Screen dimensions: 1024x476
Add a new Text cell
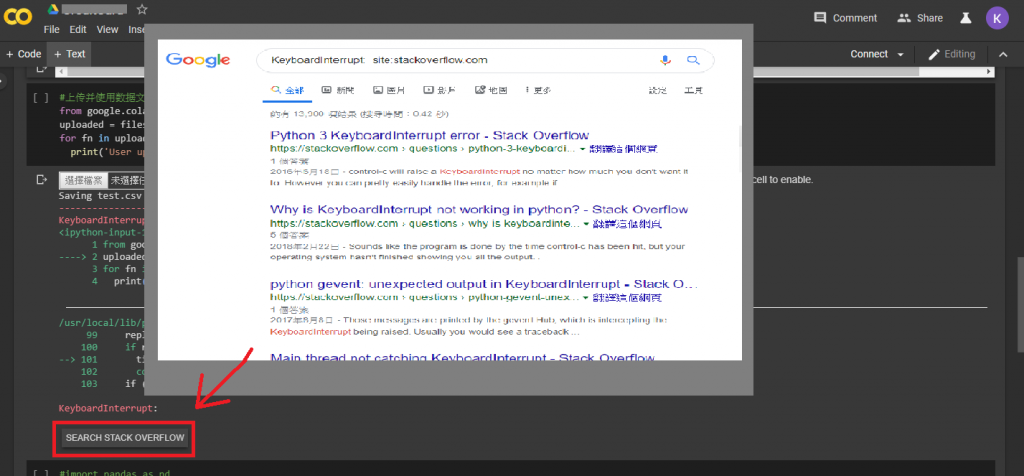click(69, 54)
